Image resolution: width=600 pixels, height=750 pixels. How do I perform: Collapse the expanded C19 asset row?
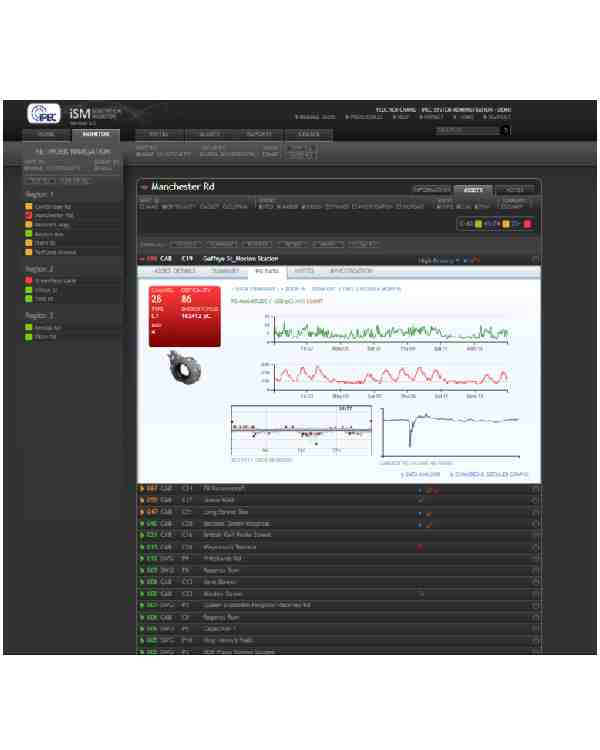142,259
